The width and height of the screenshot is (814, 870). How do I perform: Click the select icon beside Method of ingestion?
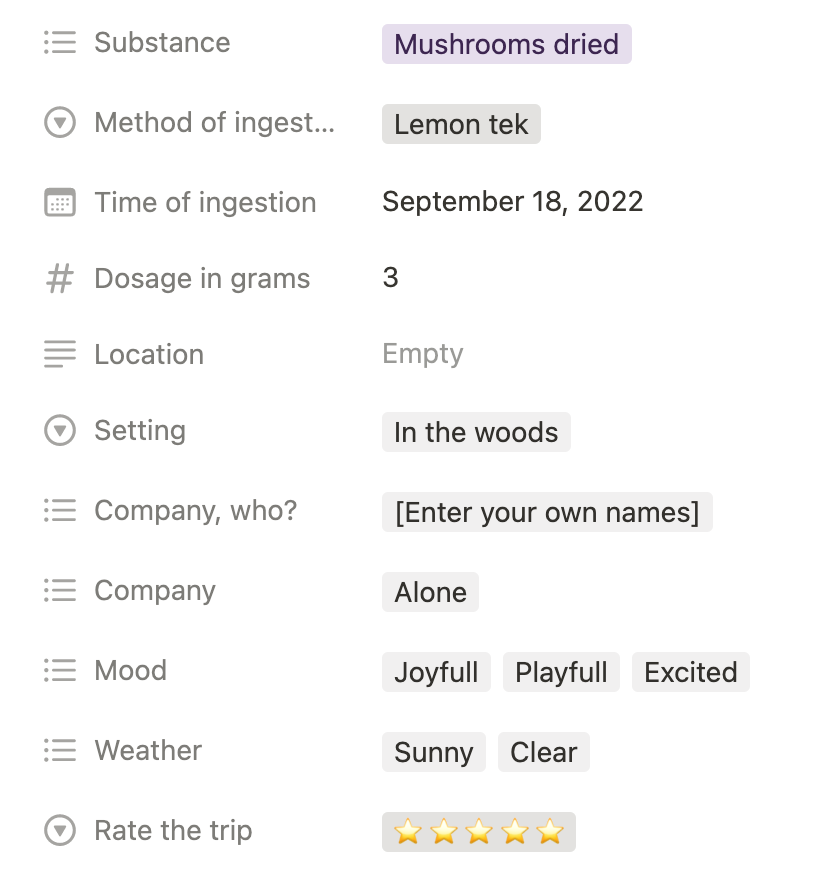click(60, 123)
